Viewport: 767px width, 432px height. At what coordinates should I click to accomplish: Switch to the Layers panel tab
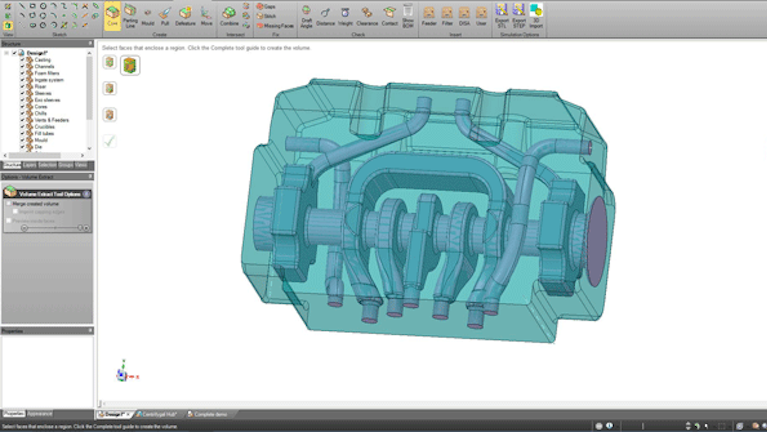tap(30, 165)
